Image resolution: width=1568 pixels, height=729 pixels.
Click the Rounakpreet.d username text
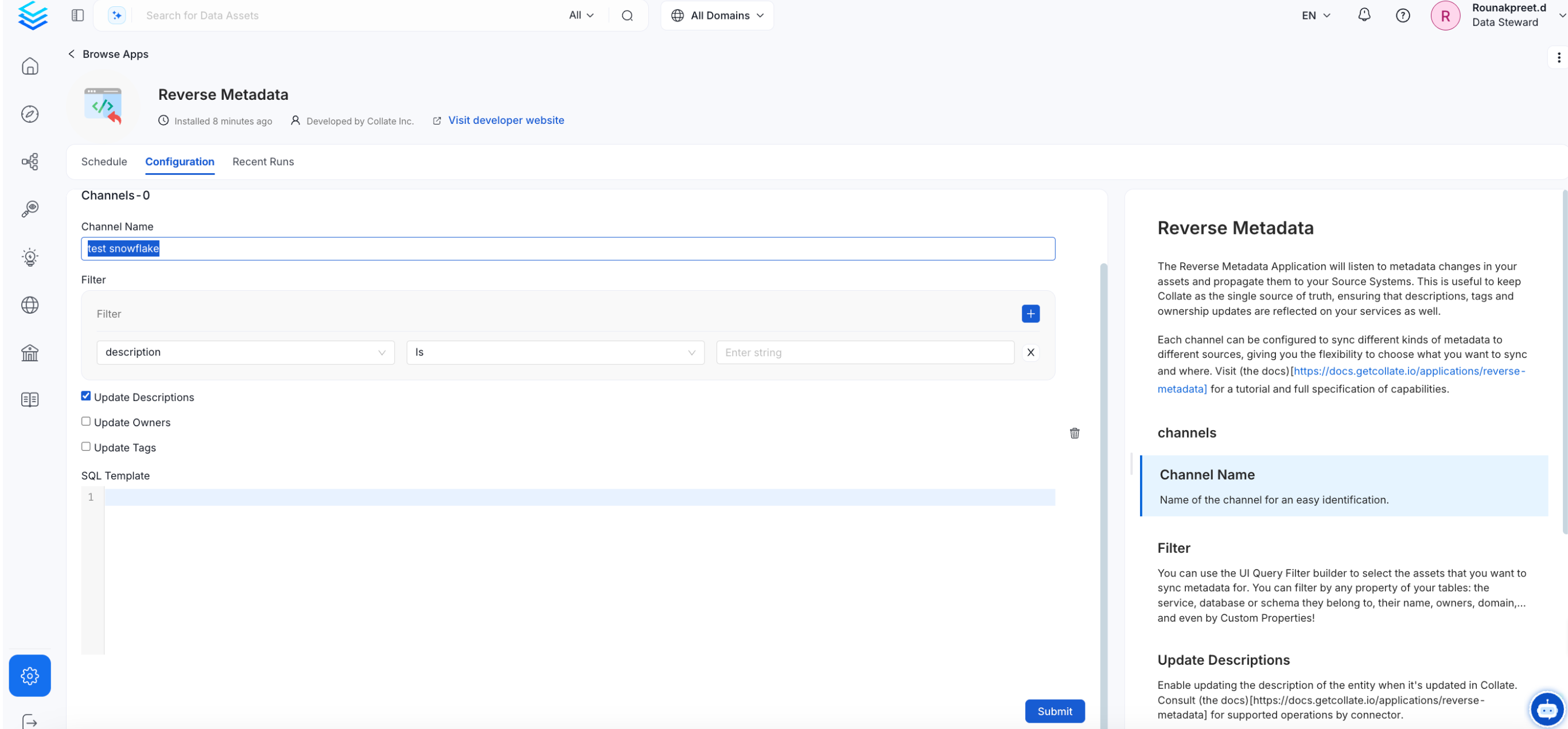(x=1508, y=7)
